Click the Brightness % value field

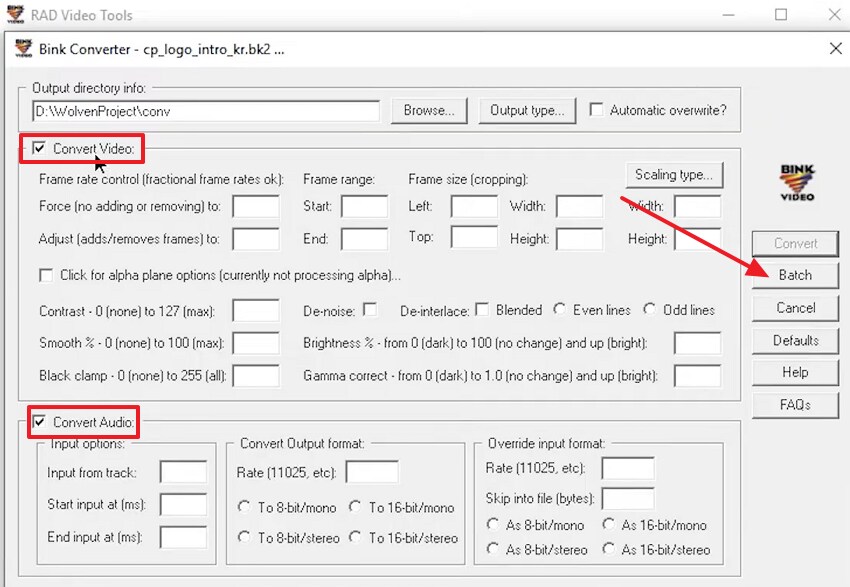pyautogui.click(x=698, y=343)
